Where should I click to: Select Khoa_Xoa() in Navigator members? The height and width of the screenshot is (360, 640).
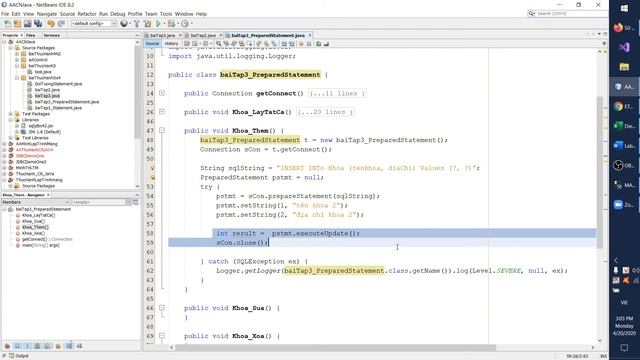point(33,233)
